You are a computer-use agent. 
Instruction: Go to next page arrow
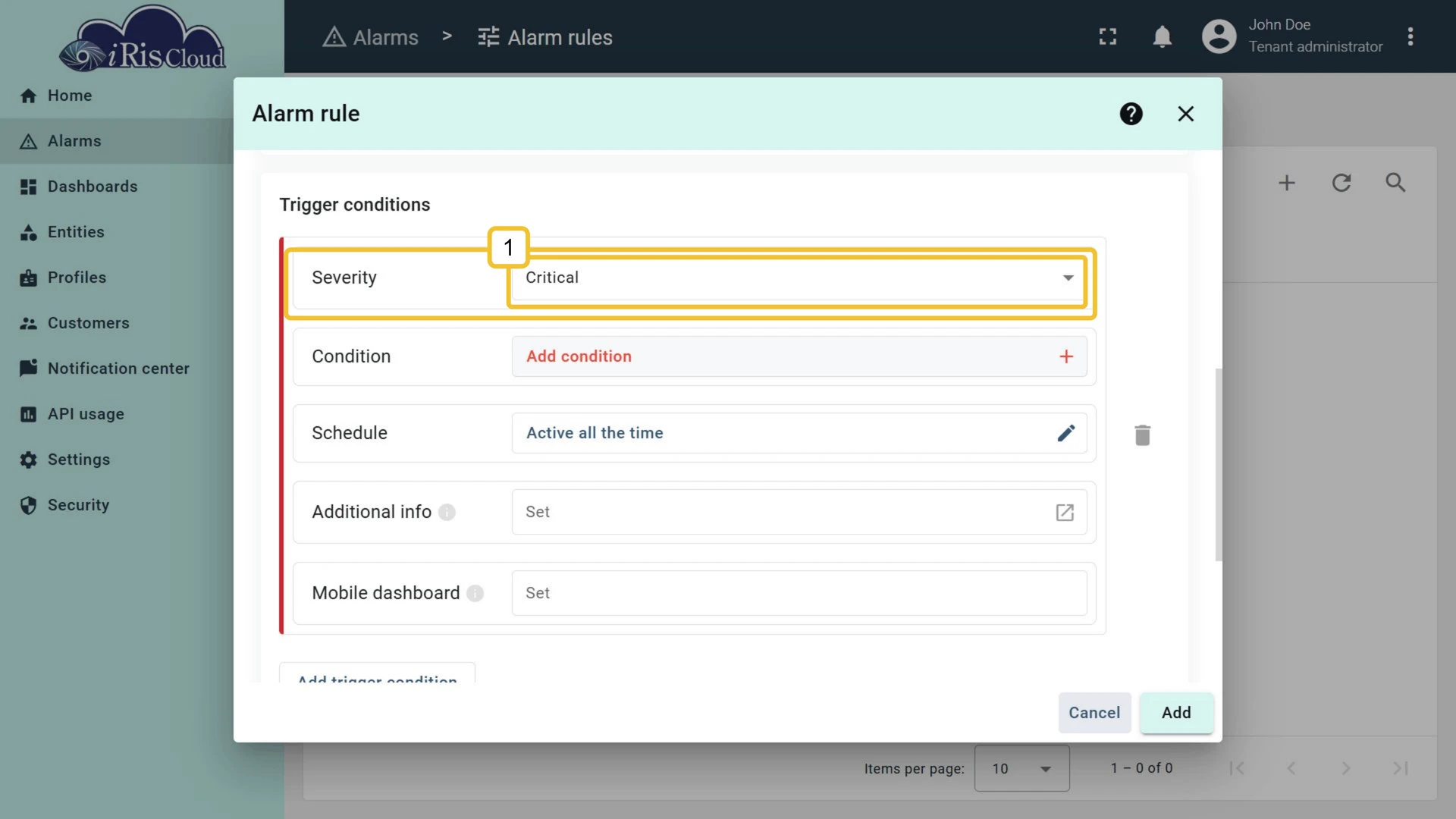(x=1346, y=768)
